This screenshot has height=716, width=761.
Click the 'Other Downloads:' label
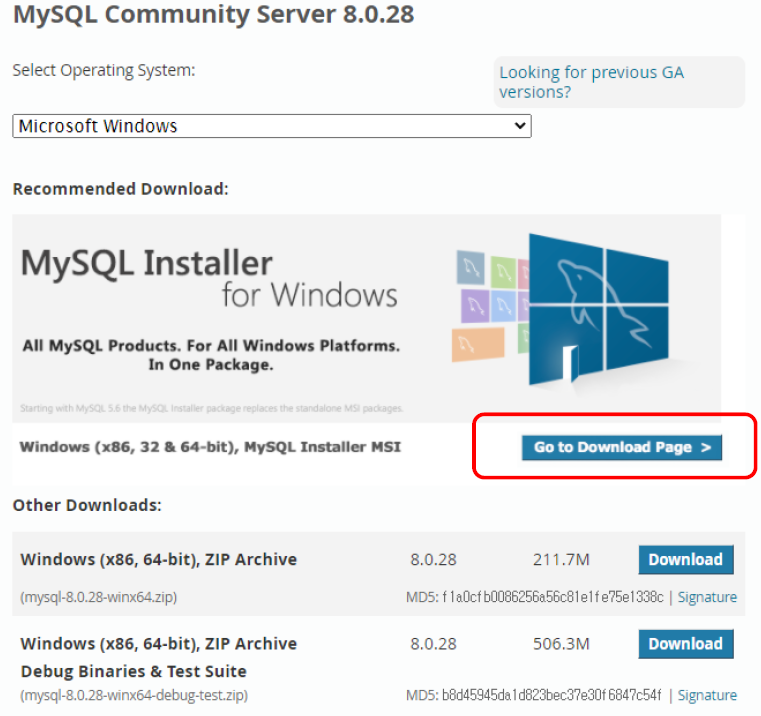[x=87, y=505]
